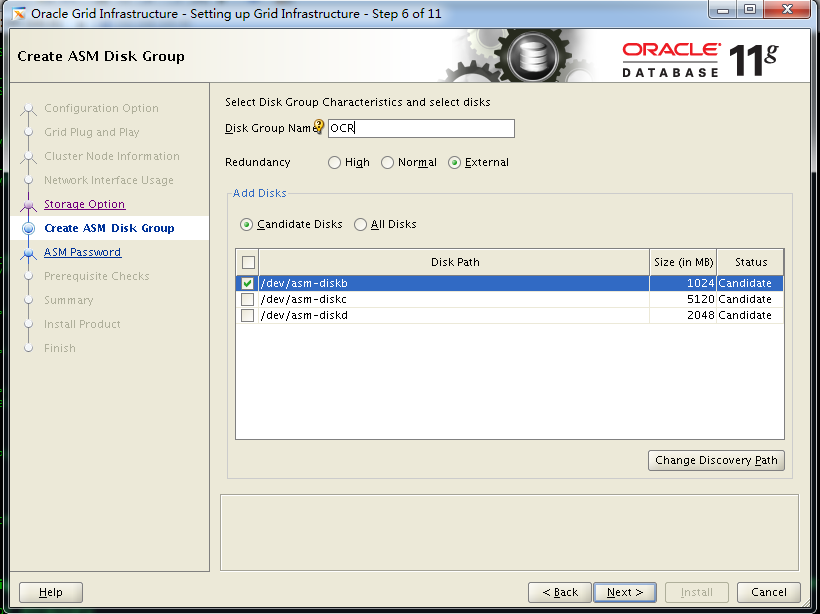Toggle the select-all checkbox in table header
Screen dimensions: 820x614
coord(248,262)
